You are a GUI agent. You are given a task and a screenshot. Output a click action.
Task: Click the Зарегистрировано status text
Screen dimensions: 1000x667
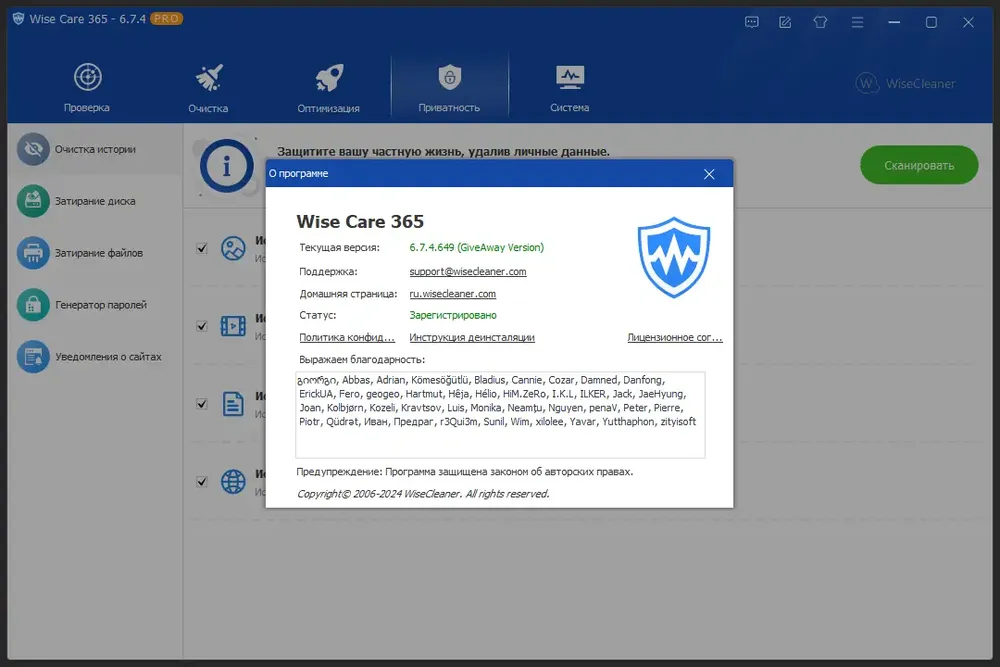click(453, 315)
